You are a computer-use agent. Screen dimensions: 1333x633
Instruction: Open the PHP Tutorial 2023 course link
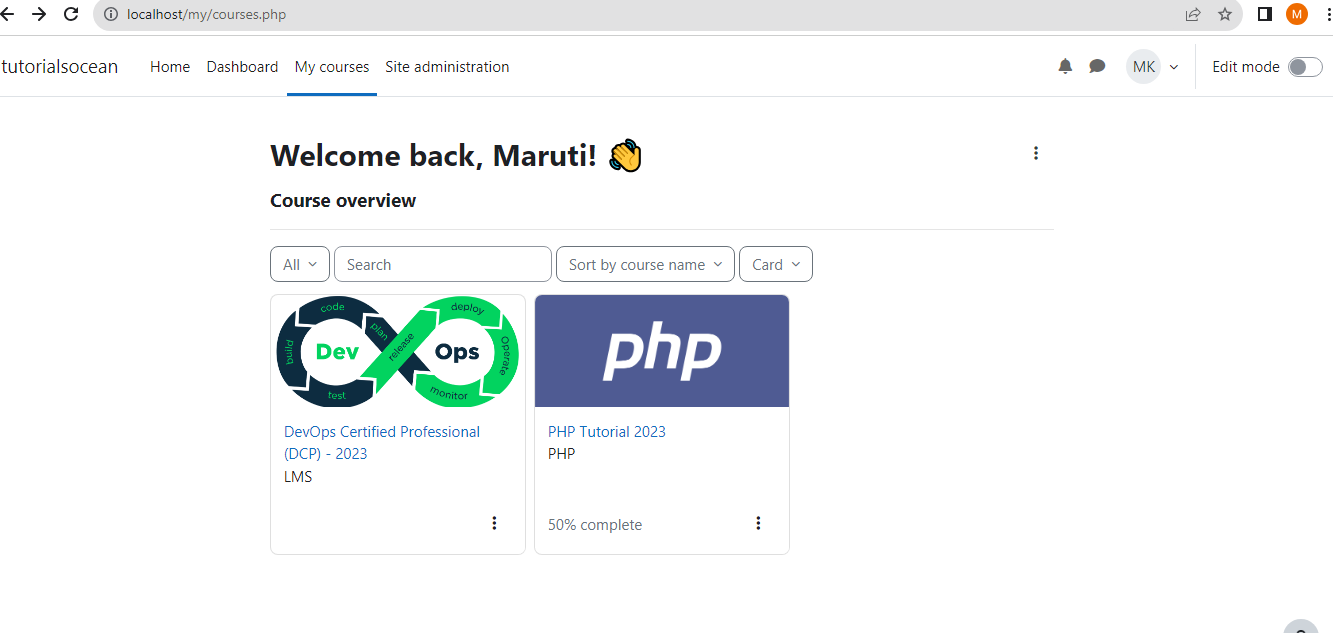(606, 432)
